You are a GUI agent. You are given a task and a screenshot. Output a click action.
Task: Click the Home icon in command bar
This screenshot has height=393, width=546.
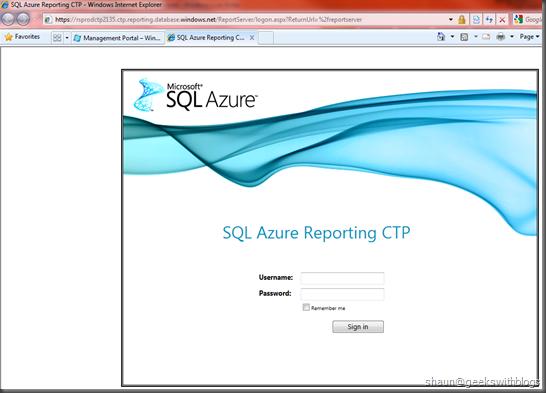[441, 36]
